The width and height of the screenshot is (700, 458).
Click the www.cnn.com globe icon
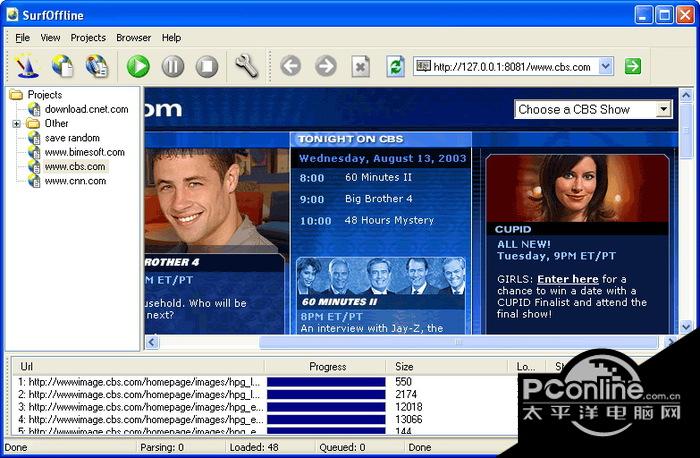pyautogui.click(x=34, y=181)
